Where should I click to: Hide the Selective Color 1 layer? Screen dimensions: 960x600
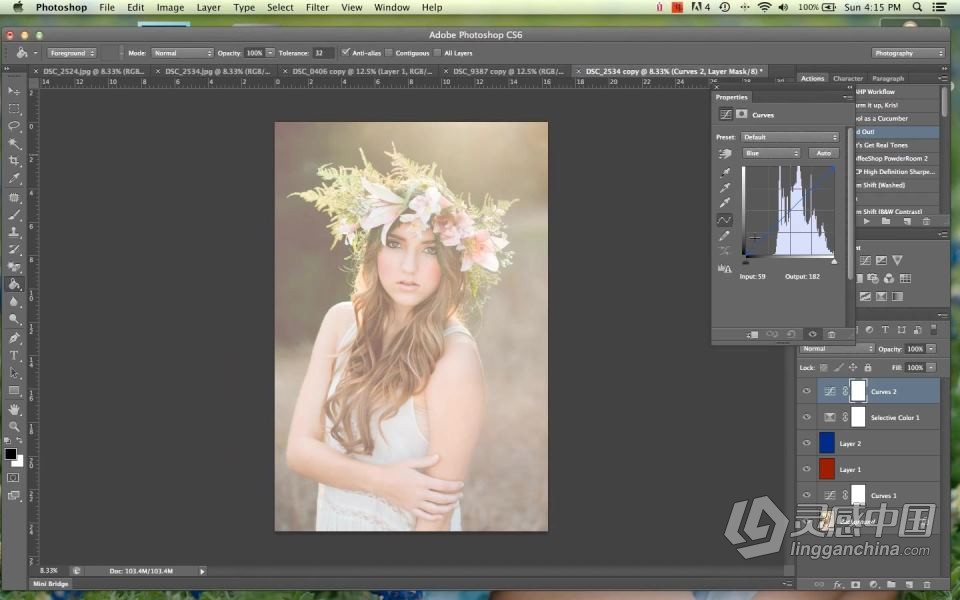tap(806, 417)
